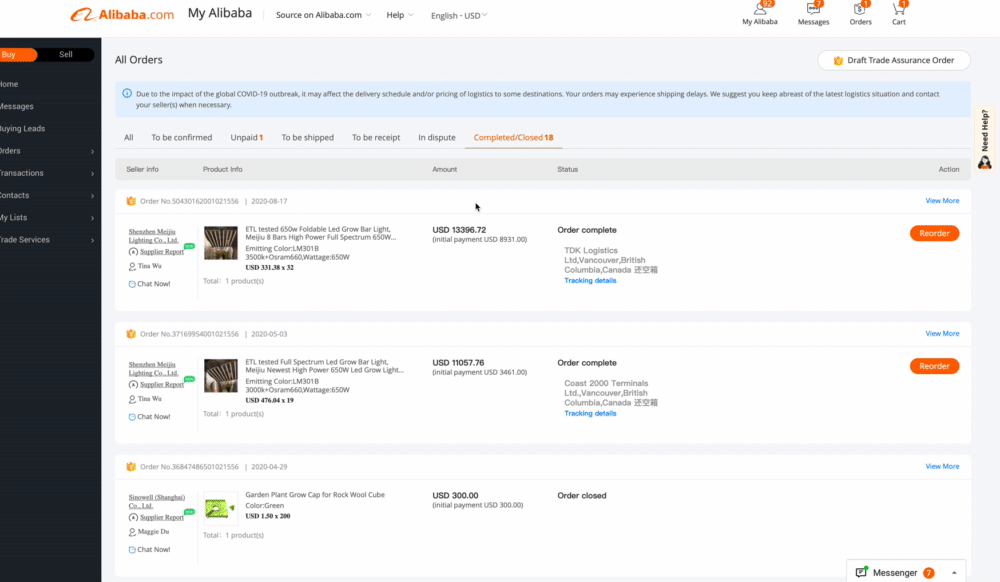This screenshot has height=582, width=1000.
Task: Click contact name Maggie Du
Action: [x=153, y=532]
